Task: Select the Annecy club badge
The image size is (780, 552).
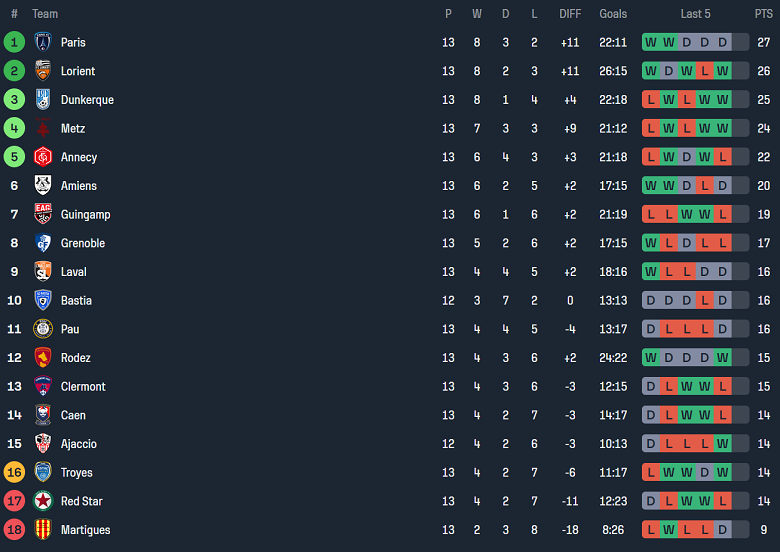Action: 43,157
